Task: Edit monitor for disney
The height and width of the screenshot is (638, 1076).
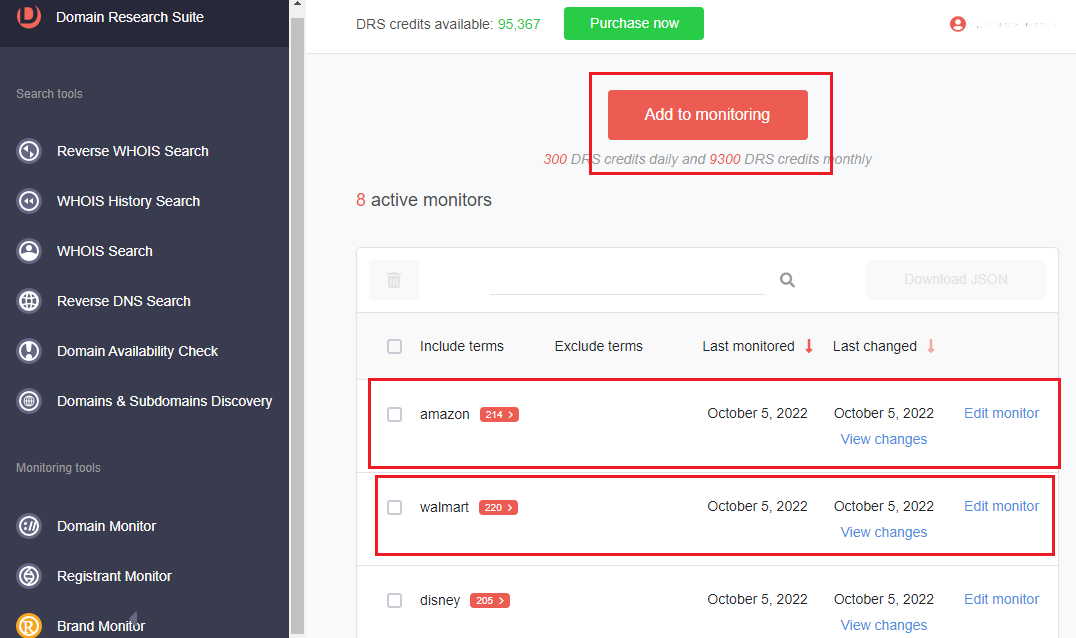Action: click(x=1001, y=599)
